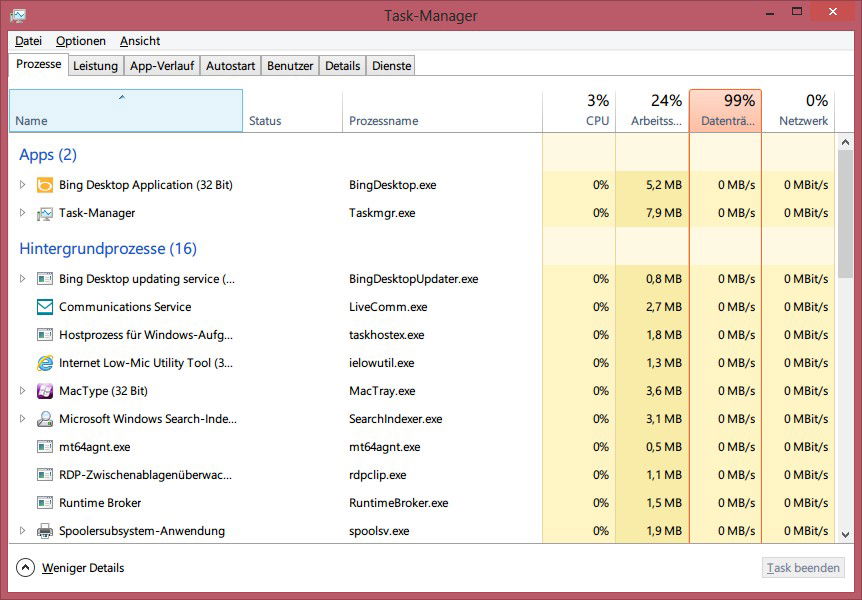Select the ielowutil.exe process name
Image resolution: width=862 pixels, height=600 pixels.
click(x=382, y=363)
